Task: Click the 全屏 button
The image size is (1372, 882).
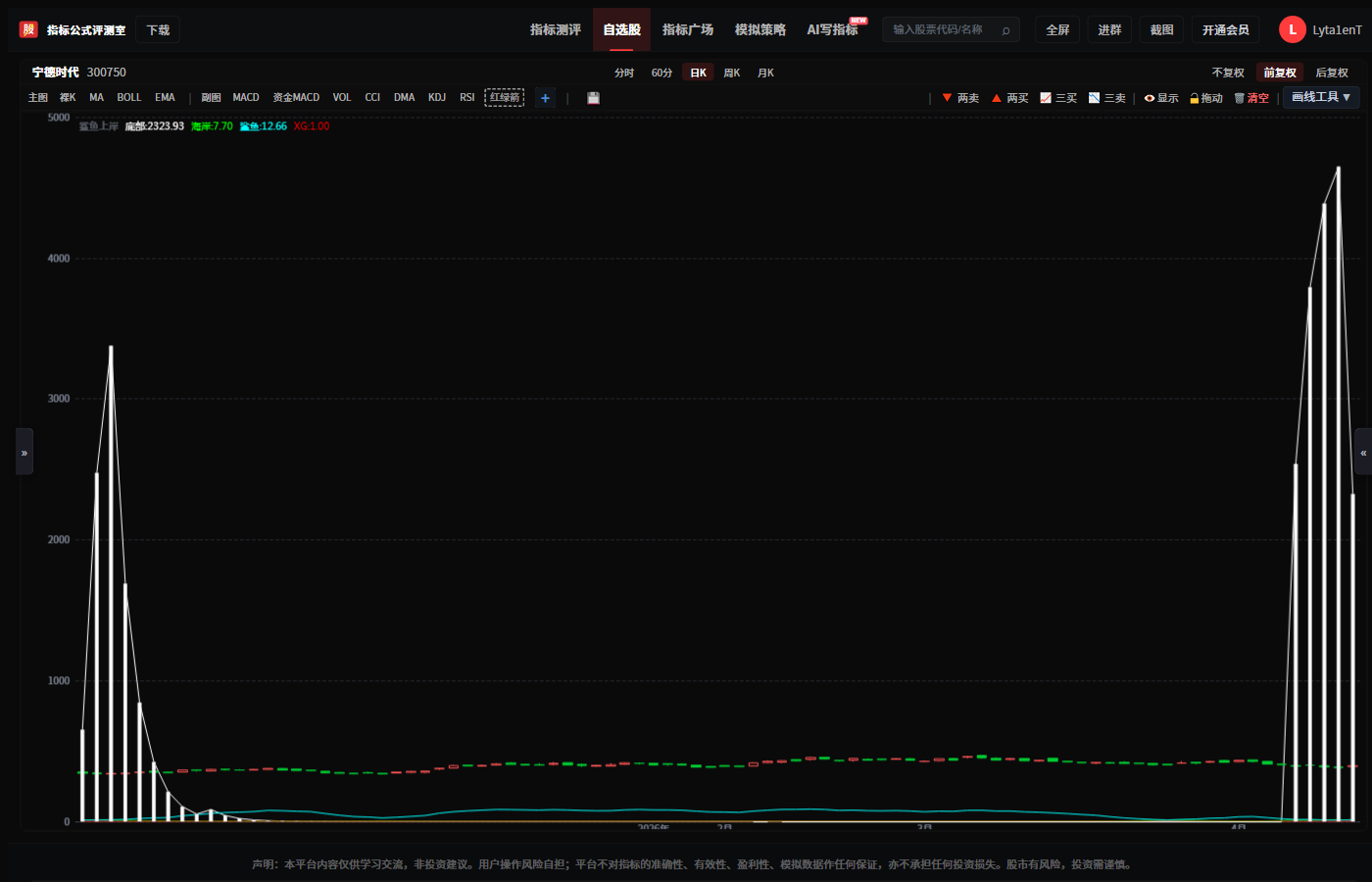Action: pos(1057,30)
